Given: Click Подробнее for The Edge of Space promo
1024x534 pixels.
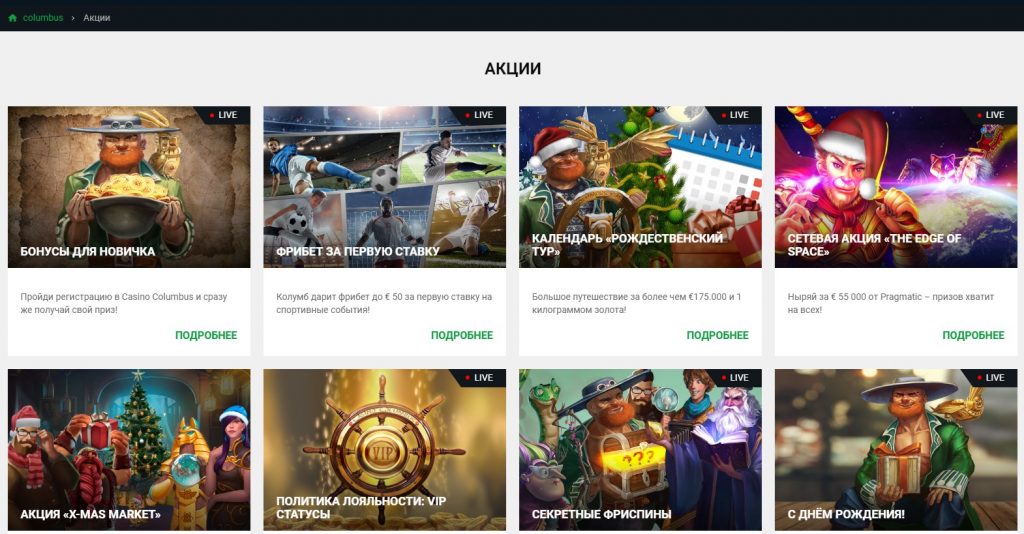Looking at the screenshot, I should 973,335.
